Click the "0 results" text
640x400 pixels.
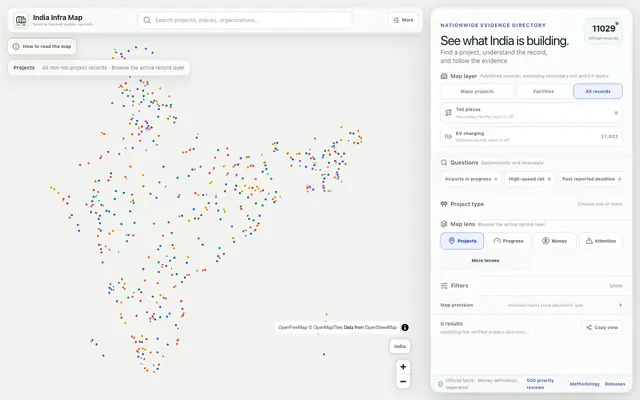(451, 324)
